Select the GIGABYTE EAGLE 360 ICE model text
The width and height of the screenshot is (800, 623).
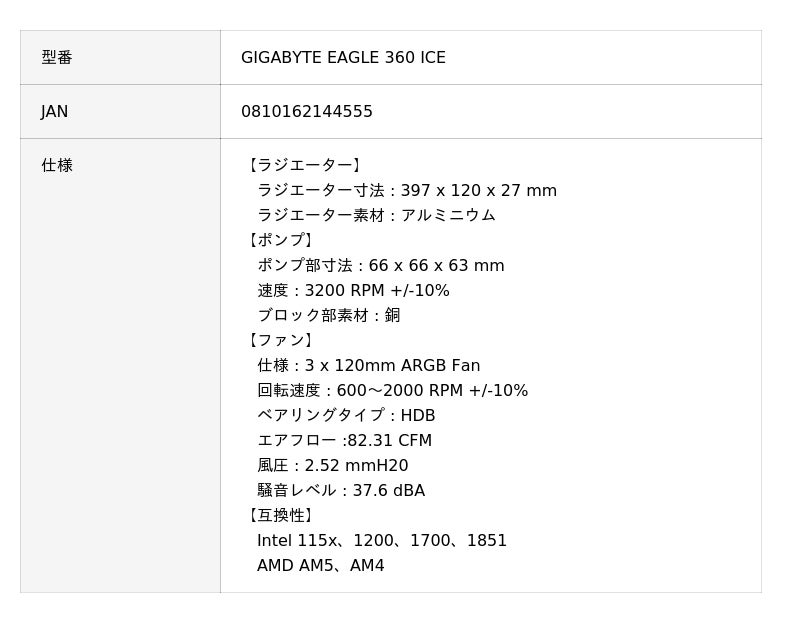click(x=343, y=58)
